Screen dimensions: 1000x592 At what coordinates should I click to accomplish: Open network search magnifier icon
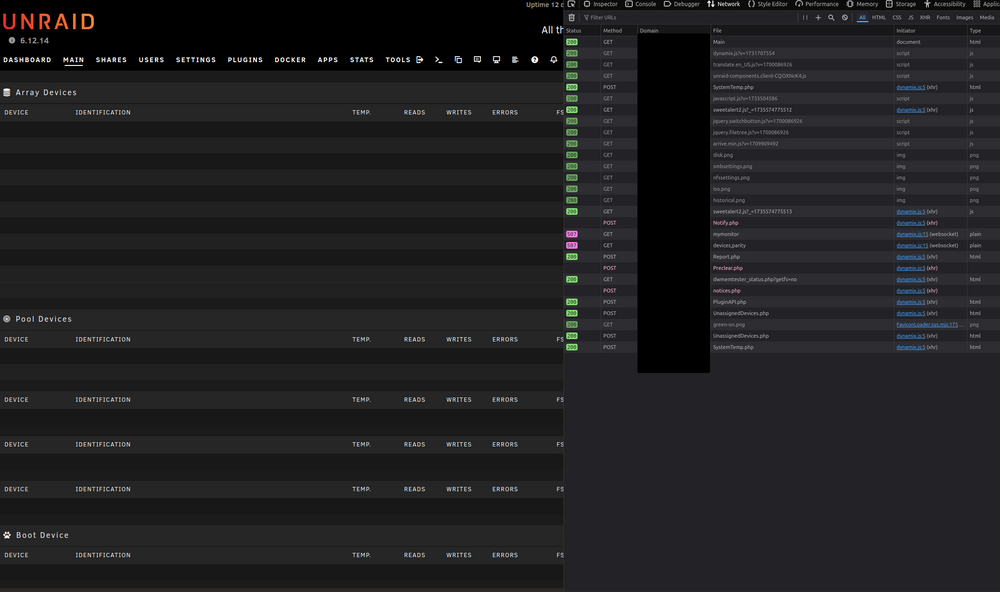(x=831, y=18)
